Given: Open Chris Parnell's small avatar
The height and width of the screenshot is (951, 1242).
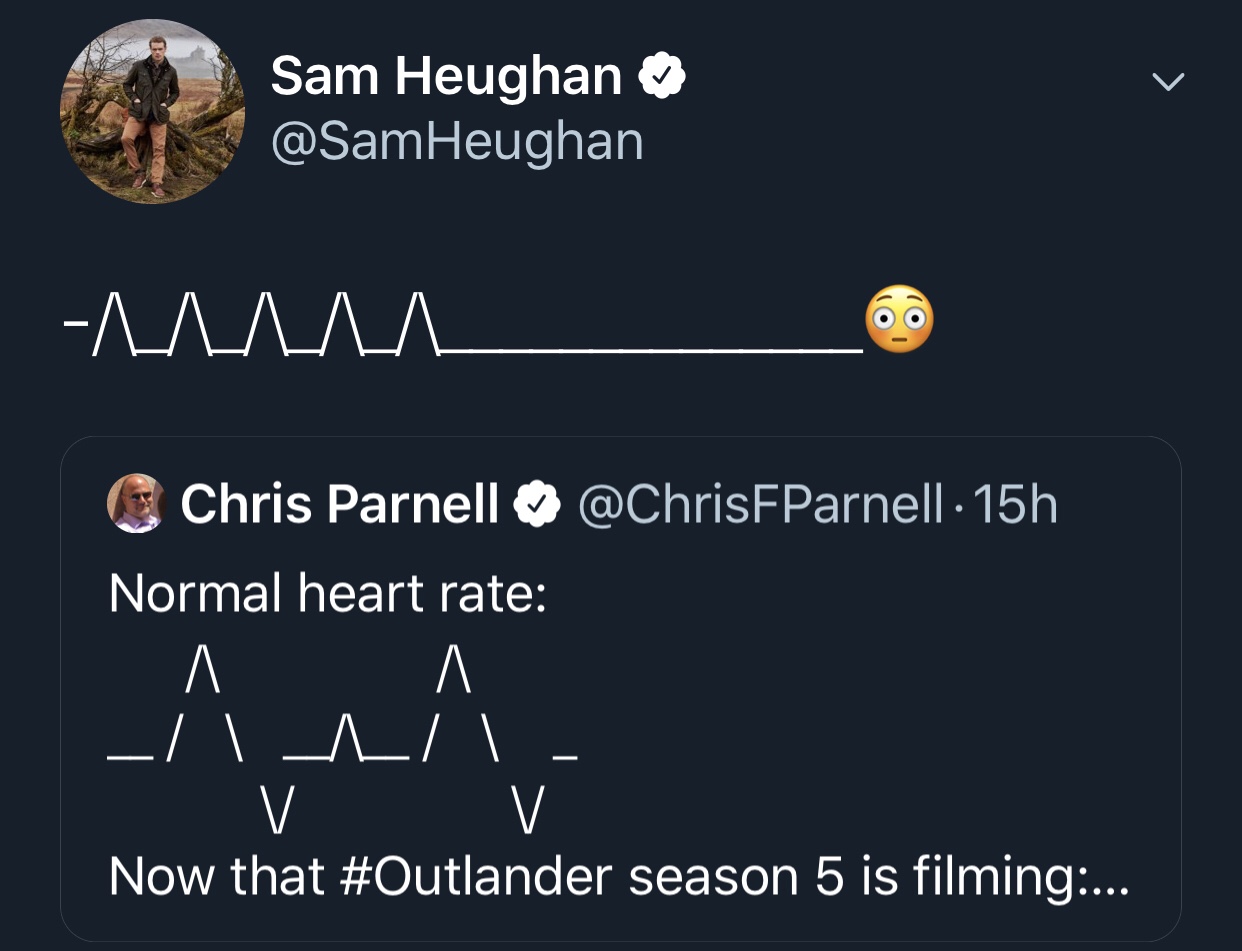Looking at the screenshot, I should (x=136, y=503).
